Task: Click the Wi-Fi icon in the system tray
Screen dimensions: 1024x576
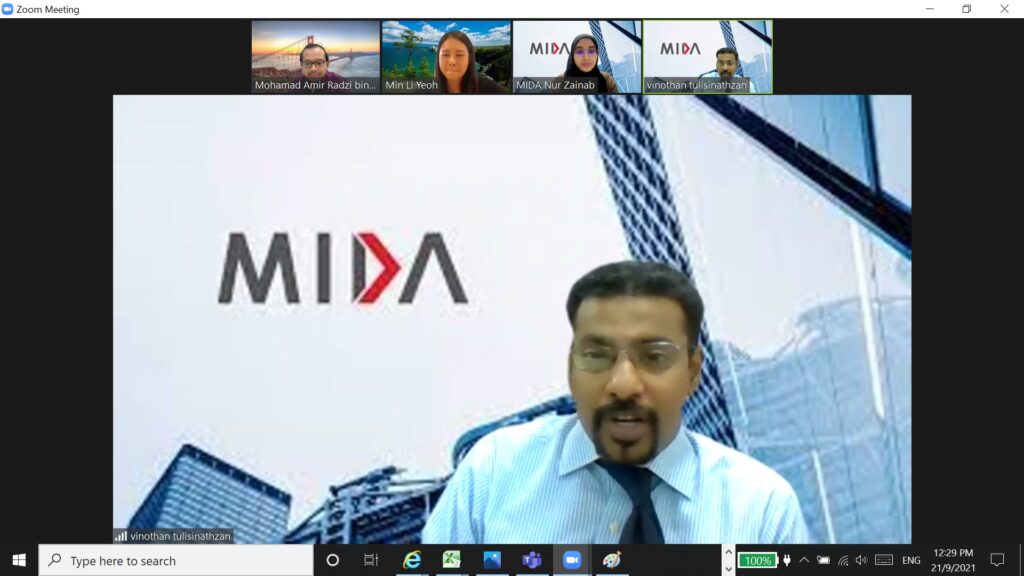Action: tap(843, 562)
